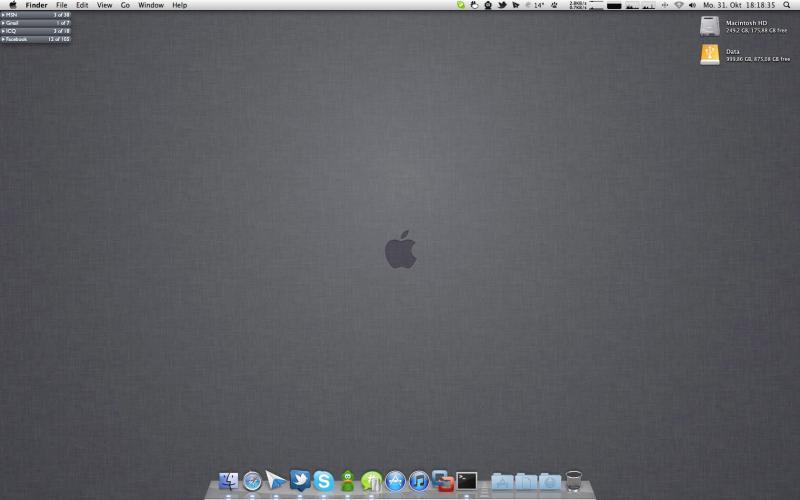Open the Documents folder stack in Dock

tap(526, 482)
